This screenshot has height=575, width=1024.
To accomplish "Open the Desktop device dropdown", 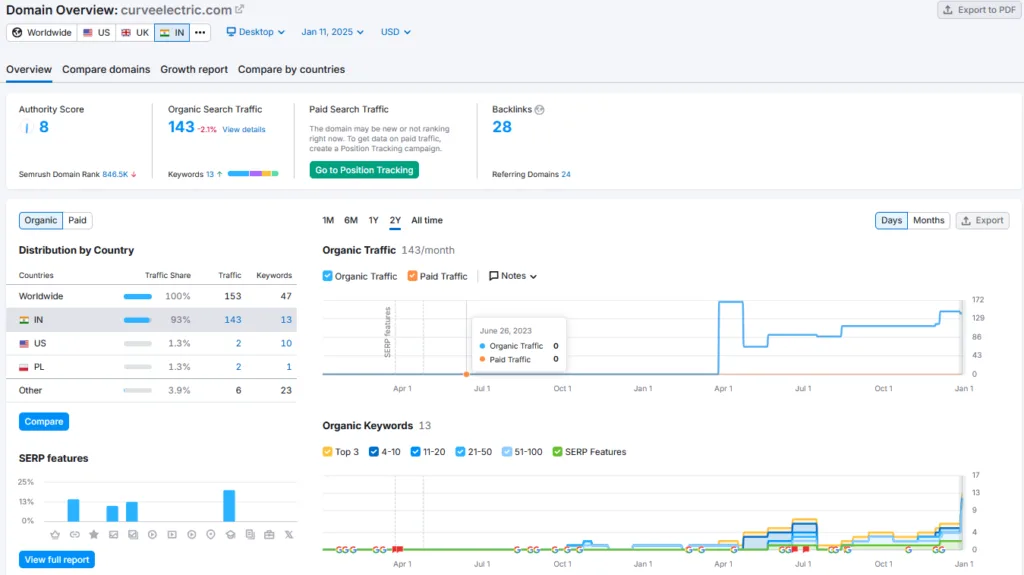I will point(255,31).
